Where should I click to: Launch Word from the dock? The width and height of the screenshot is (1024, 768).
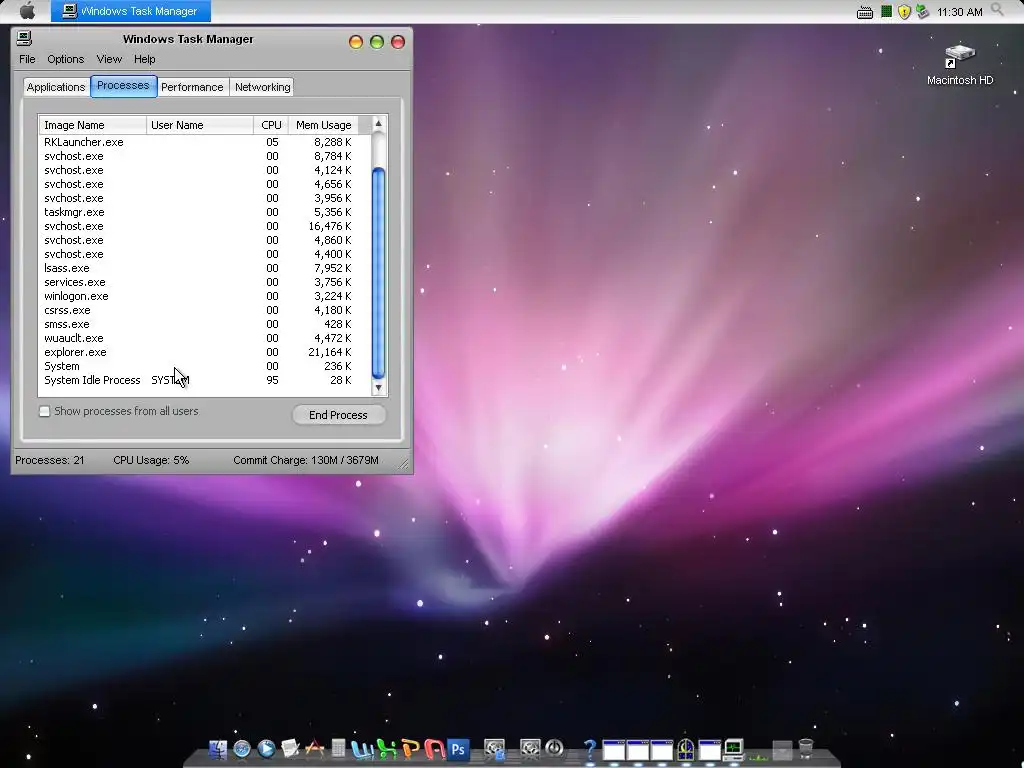(x=362, y=749)
